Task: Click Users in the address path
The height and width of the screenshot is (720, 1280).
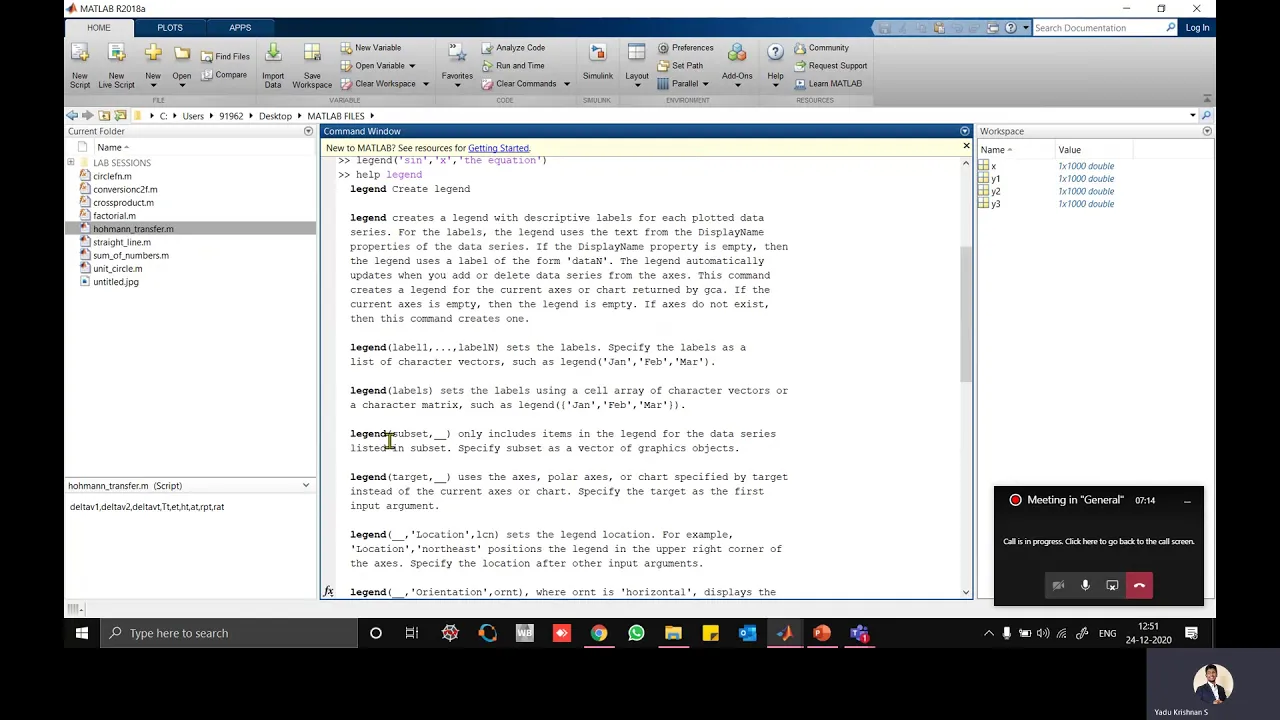Action: coord(193,116)
